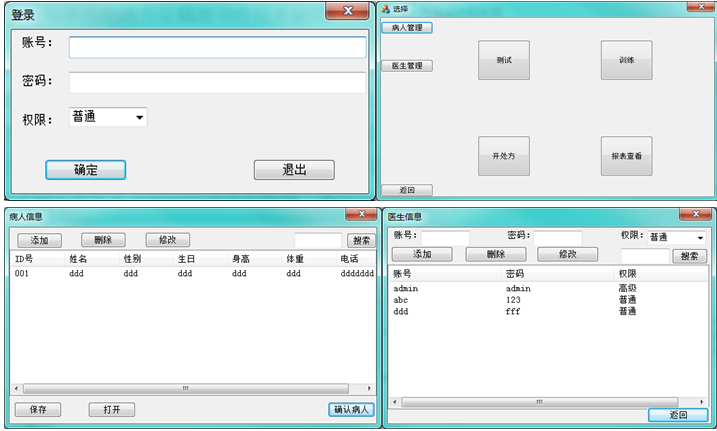Click search input in 病人信息 window
717x431 pixels.
point(318,240)
